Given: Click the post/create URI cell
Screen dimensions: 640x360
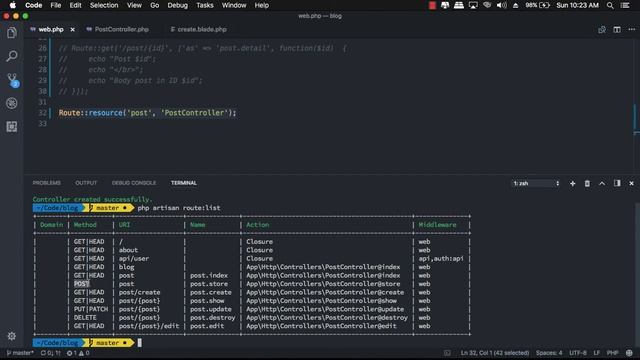Looking at the screenshot, I should click(140, 292).
